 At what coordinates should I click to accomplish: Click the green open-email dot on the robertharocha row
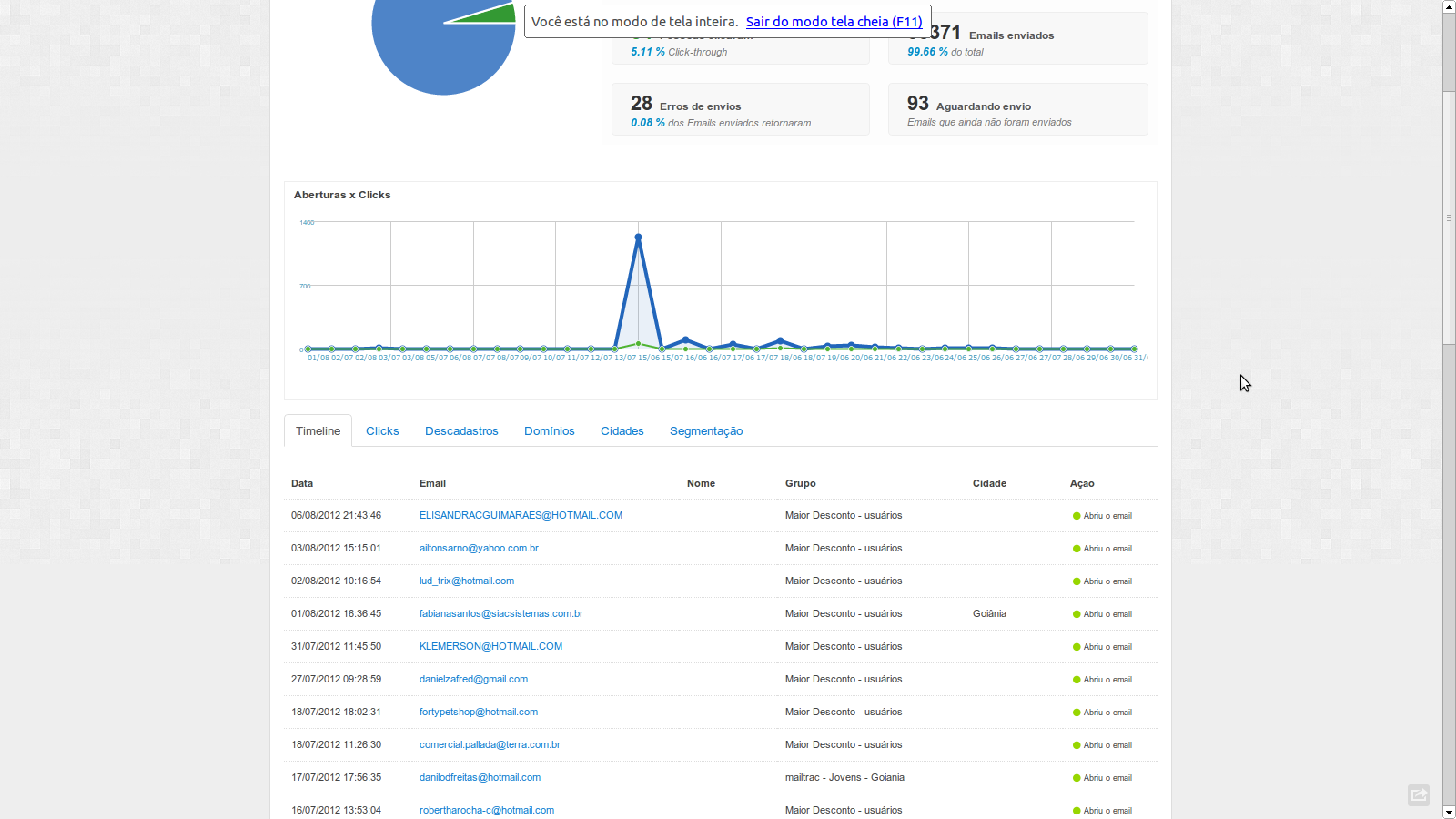pyautogui.click(x=1076, y=810)
